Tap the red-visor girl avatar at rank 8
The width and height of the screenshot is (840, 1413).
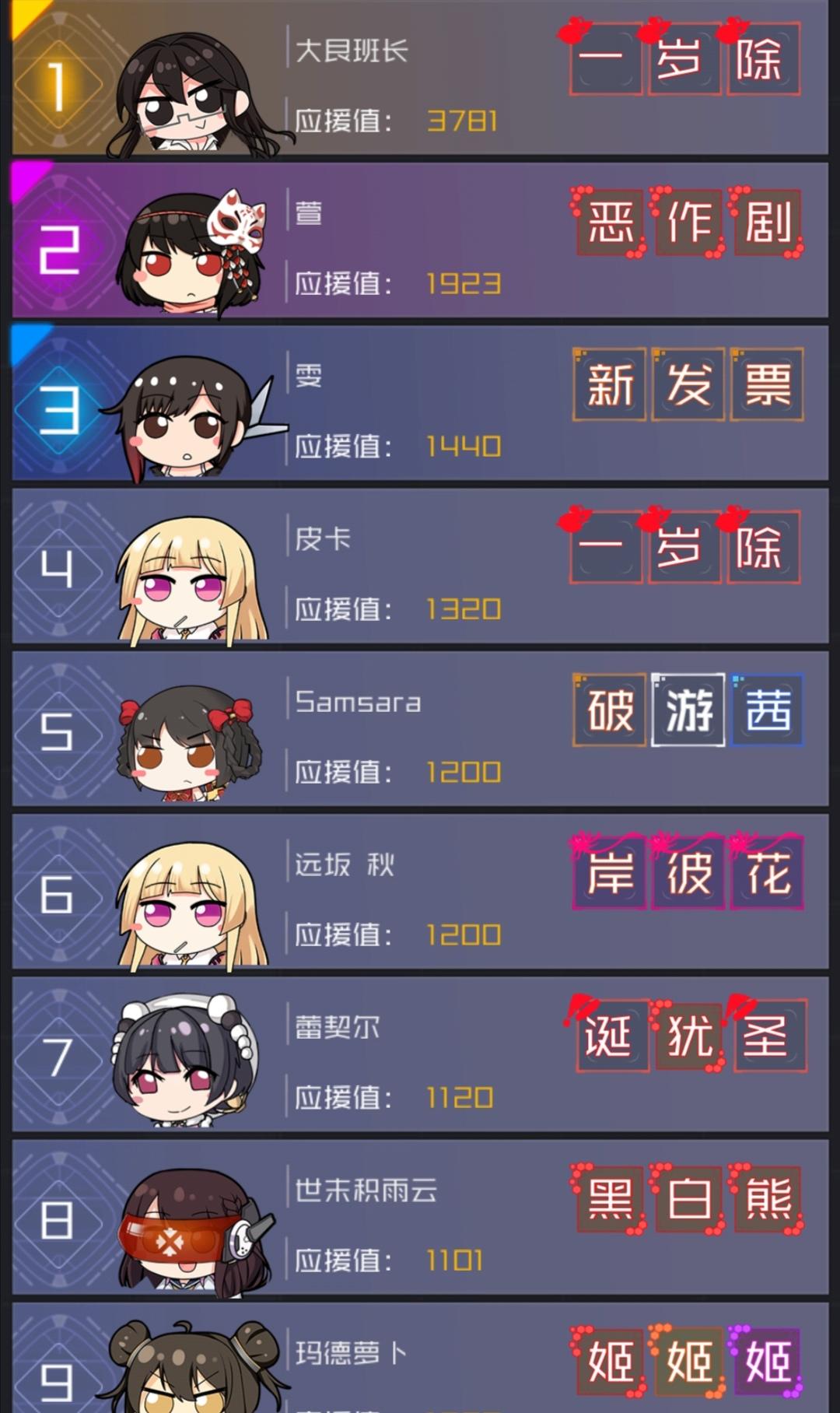(194, 1229)
